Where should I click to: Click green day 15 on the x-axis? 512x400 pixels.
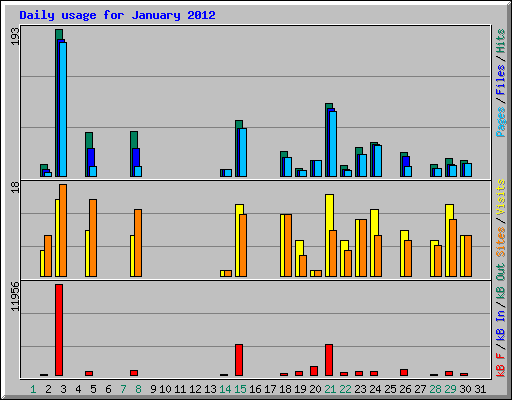(x=240, y=389)
